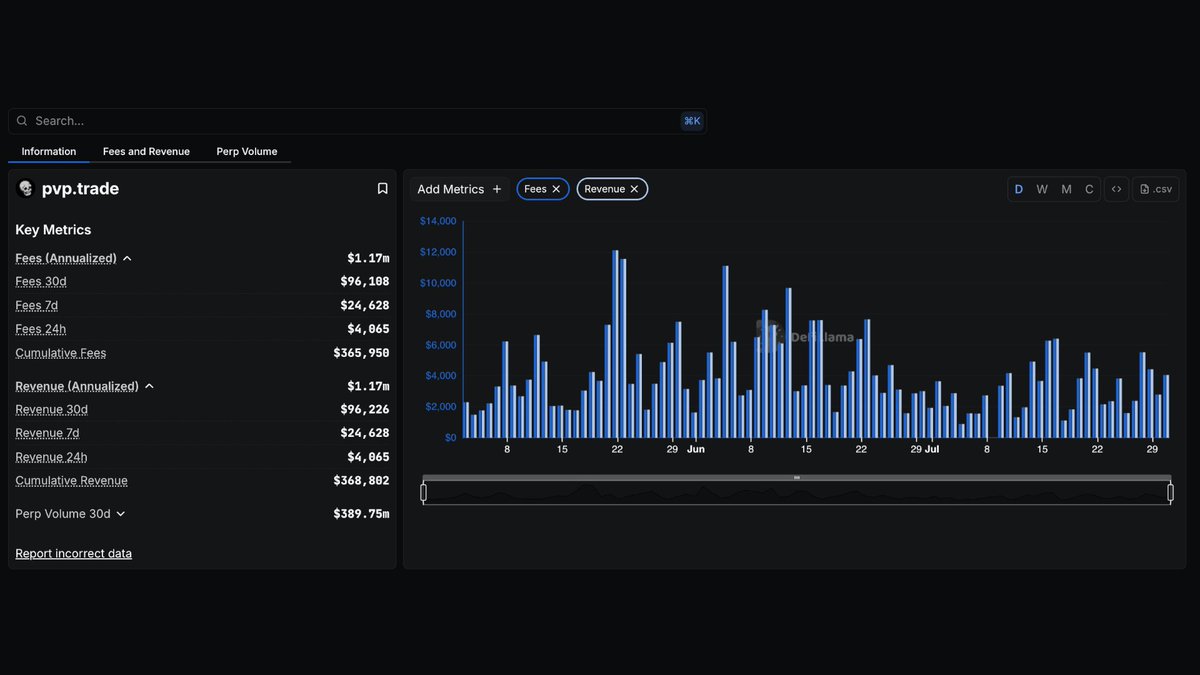Viewport: 1200px width, 675px height.
Task: Click the search magnifier icon
Action: [22, 121]
